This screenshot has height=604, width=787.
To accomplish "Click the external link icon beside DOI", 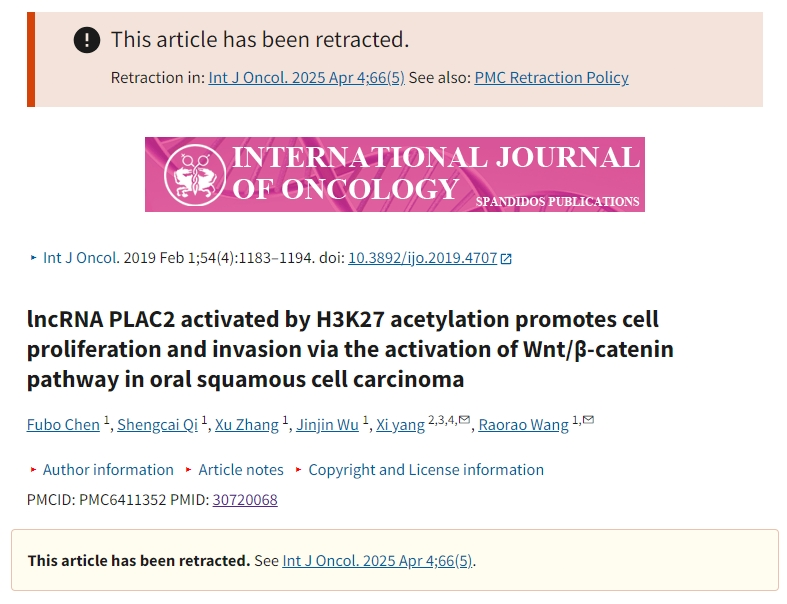I will (506, 259).
